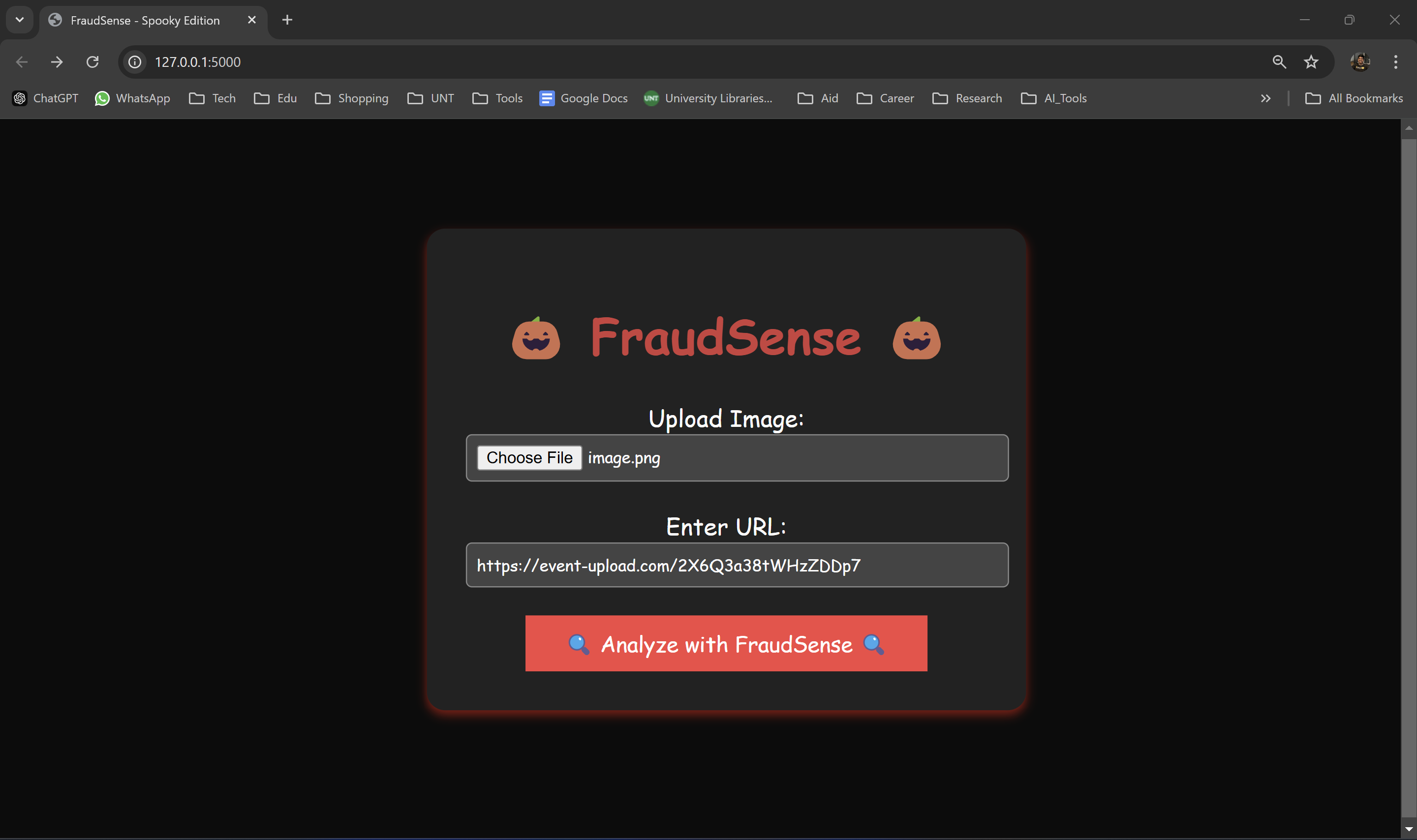Open the Chrome three-dot menu
Screen dimensions: 1417x840
(1395, 61)
